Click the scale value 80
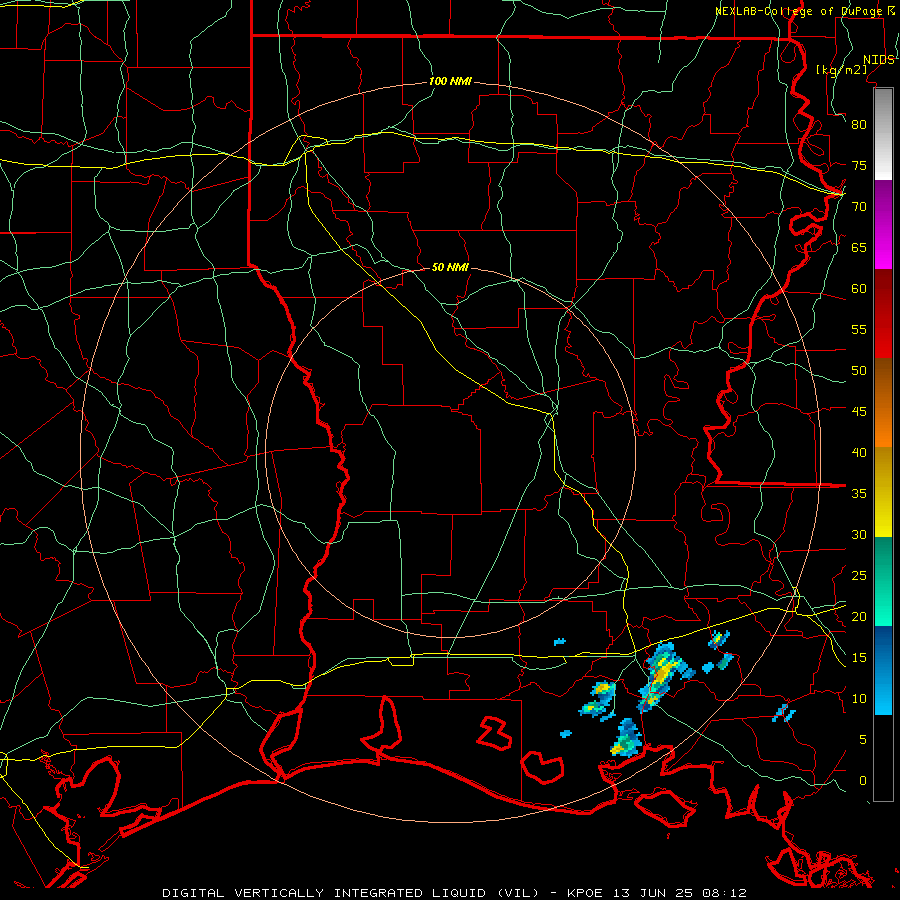The height and width of the screenshot is (900, 900). pyautogui.click(x=859, y=125)
